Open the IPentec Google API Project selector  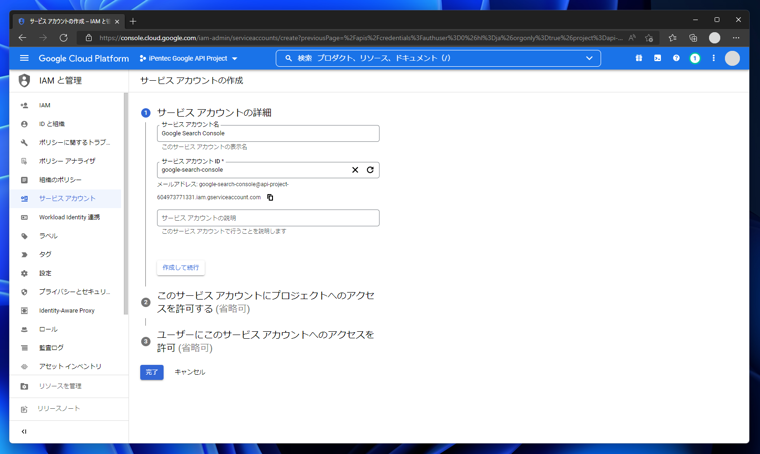point(189,58)
